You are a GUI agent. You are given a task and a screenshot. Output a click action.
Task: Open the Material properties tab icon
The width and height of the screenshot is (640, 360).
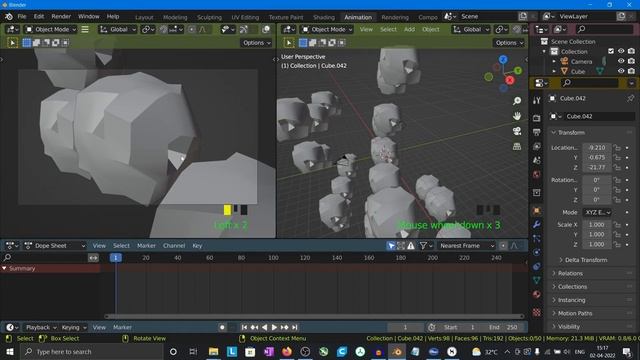click(x=537, y=294)
